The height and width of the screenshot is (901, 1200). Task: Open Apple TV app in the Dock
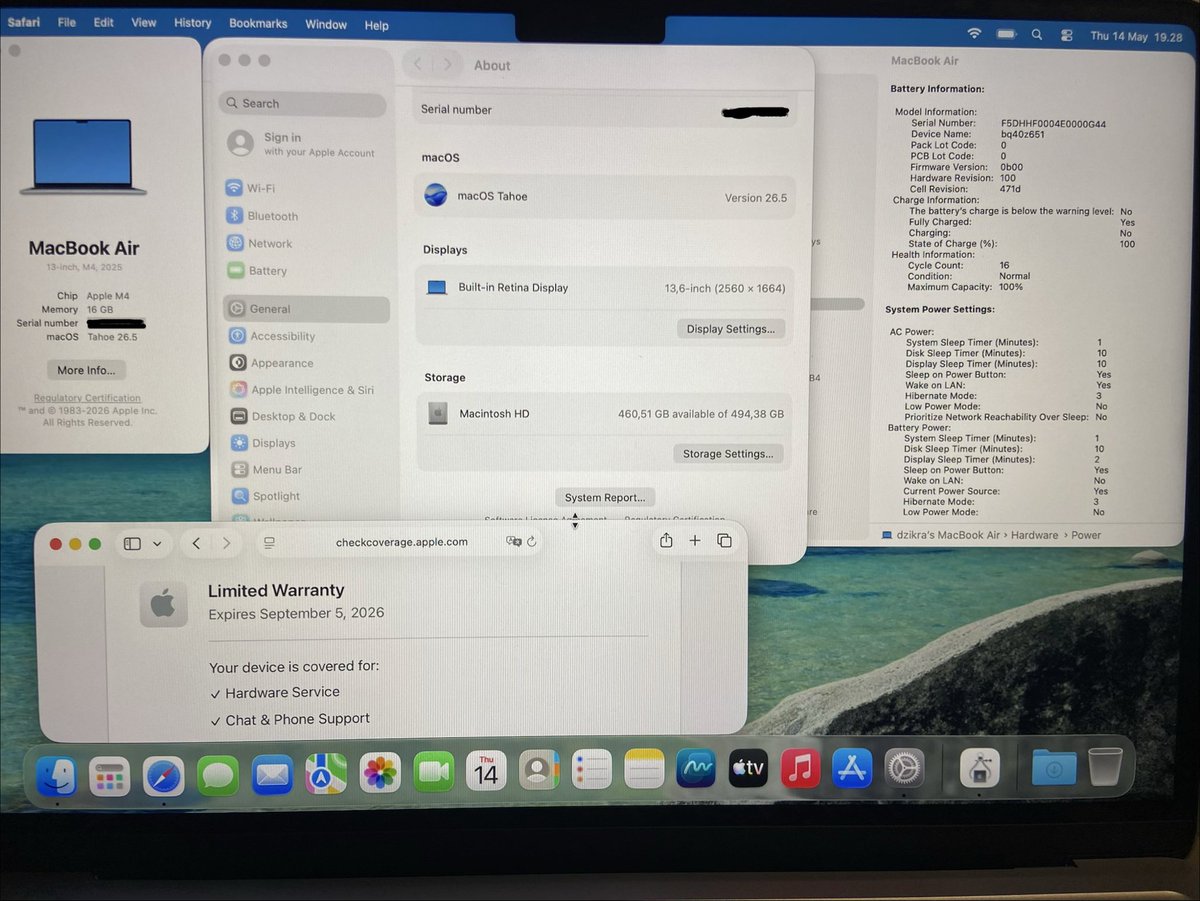pyautogui.click(x=748, y=768)
